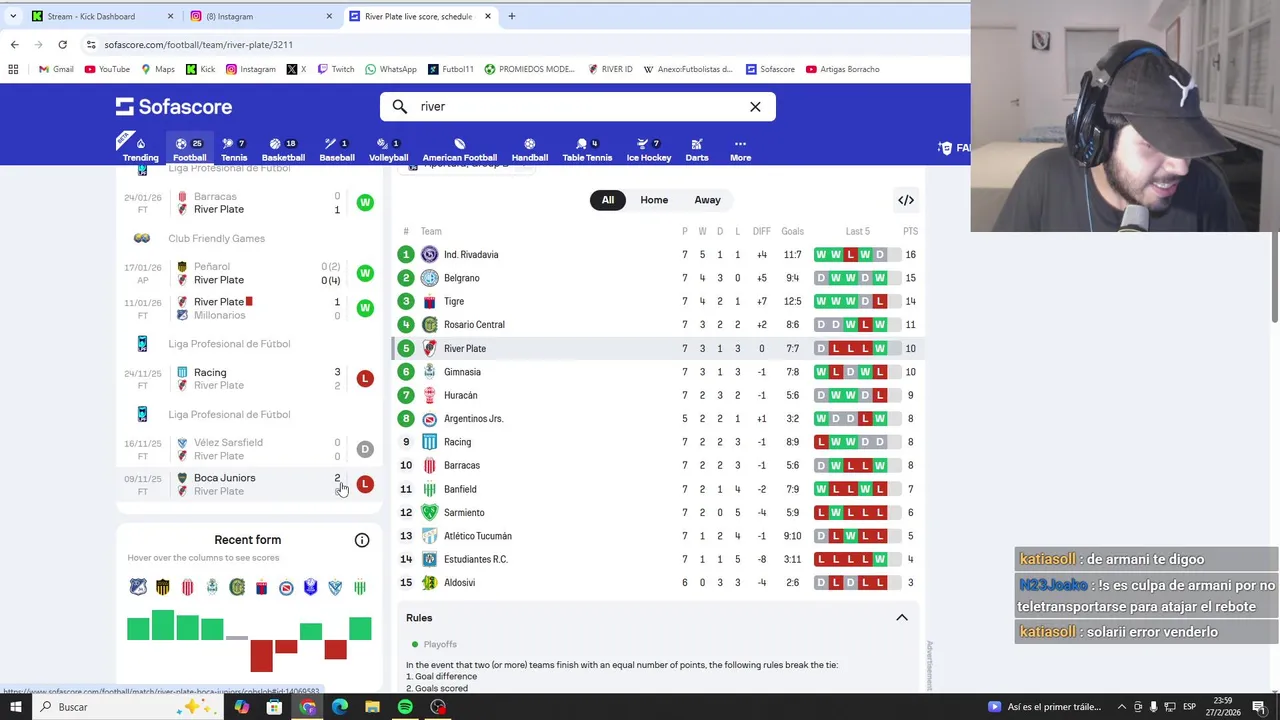Open the browser apps grid icon
Viewport: 1280px width, 720px height.
click(13, 69)
